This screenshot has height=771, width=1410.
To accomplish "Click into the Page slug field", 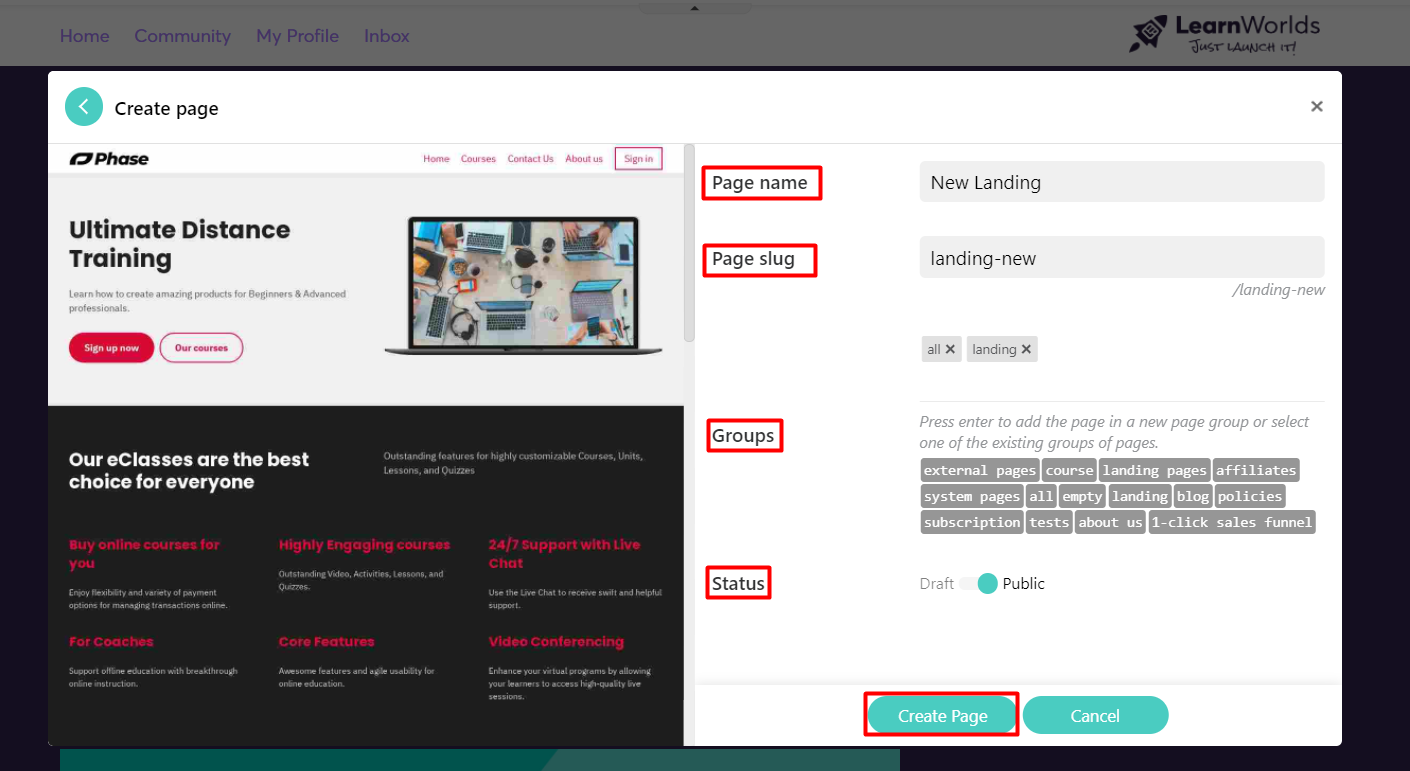I will 1121,258.
